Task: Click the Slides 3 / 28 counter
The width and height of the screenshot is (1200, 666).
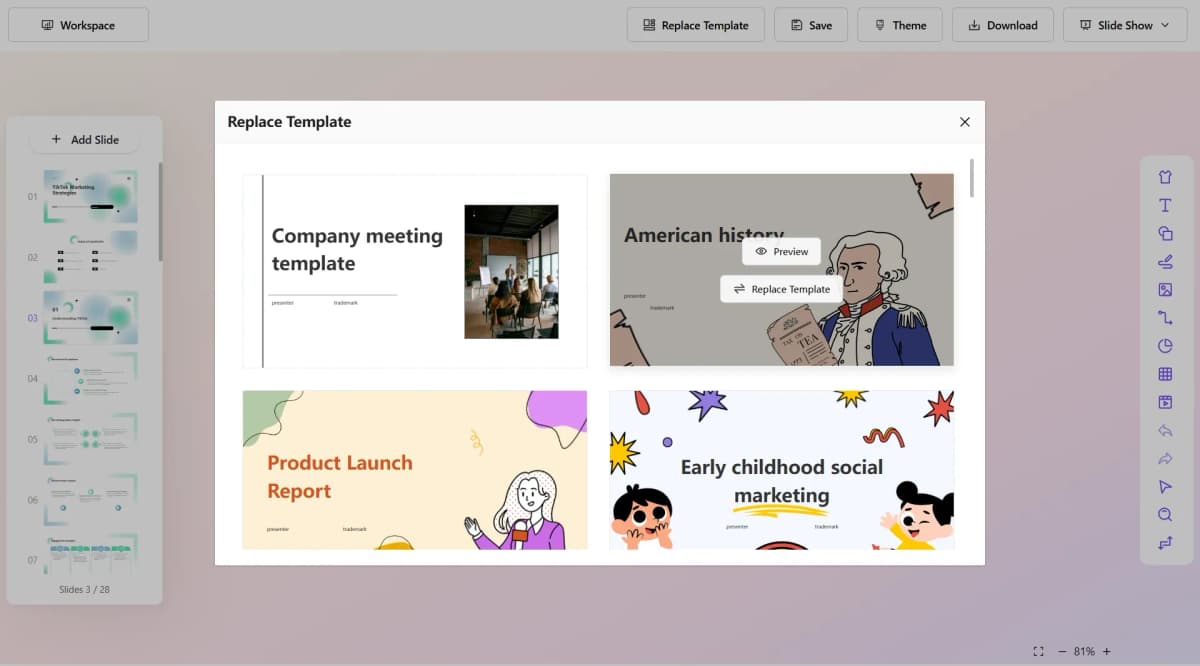Action: click(x=84, y=589)
